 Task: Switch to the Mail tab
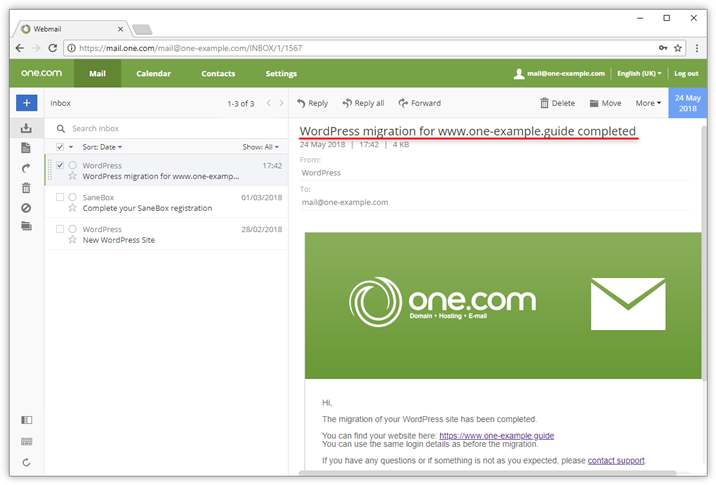97,74
